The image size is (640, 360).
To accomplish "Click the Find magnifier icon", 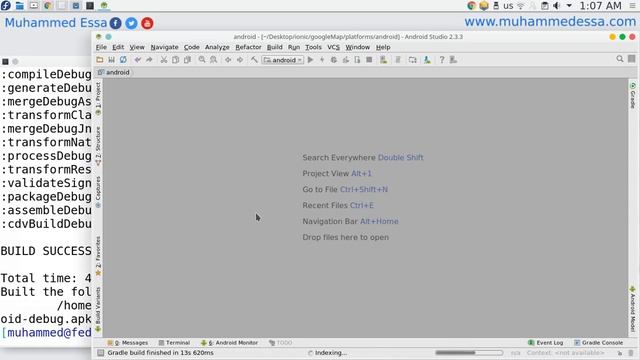I will (202, 60).
